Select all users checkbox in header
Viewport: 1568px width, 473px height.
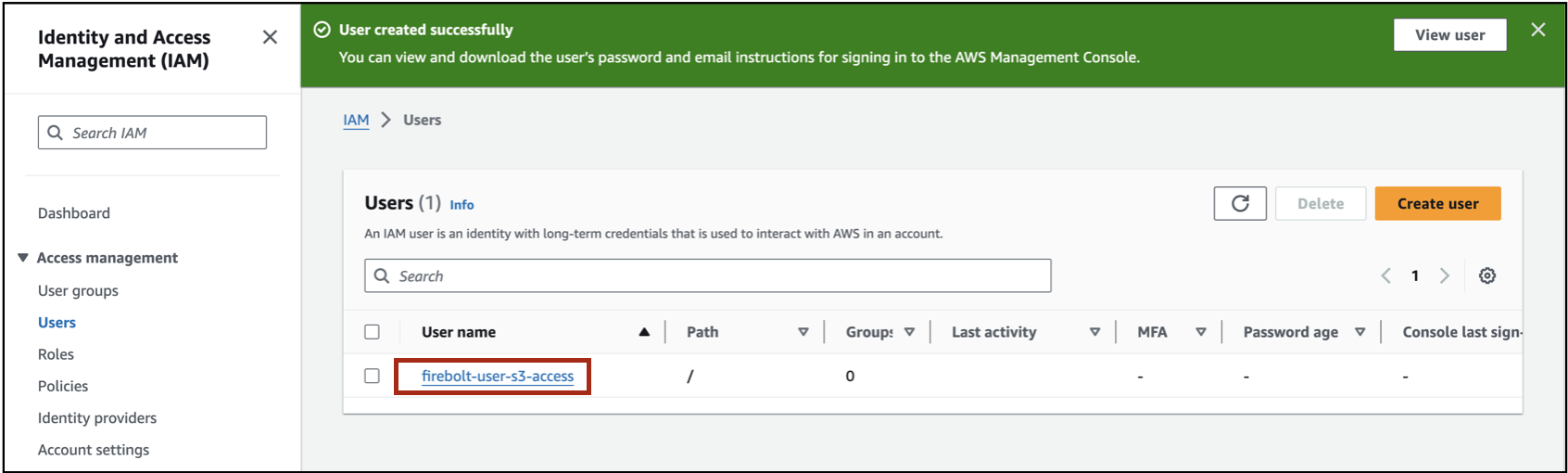(x=372, y=332)
